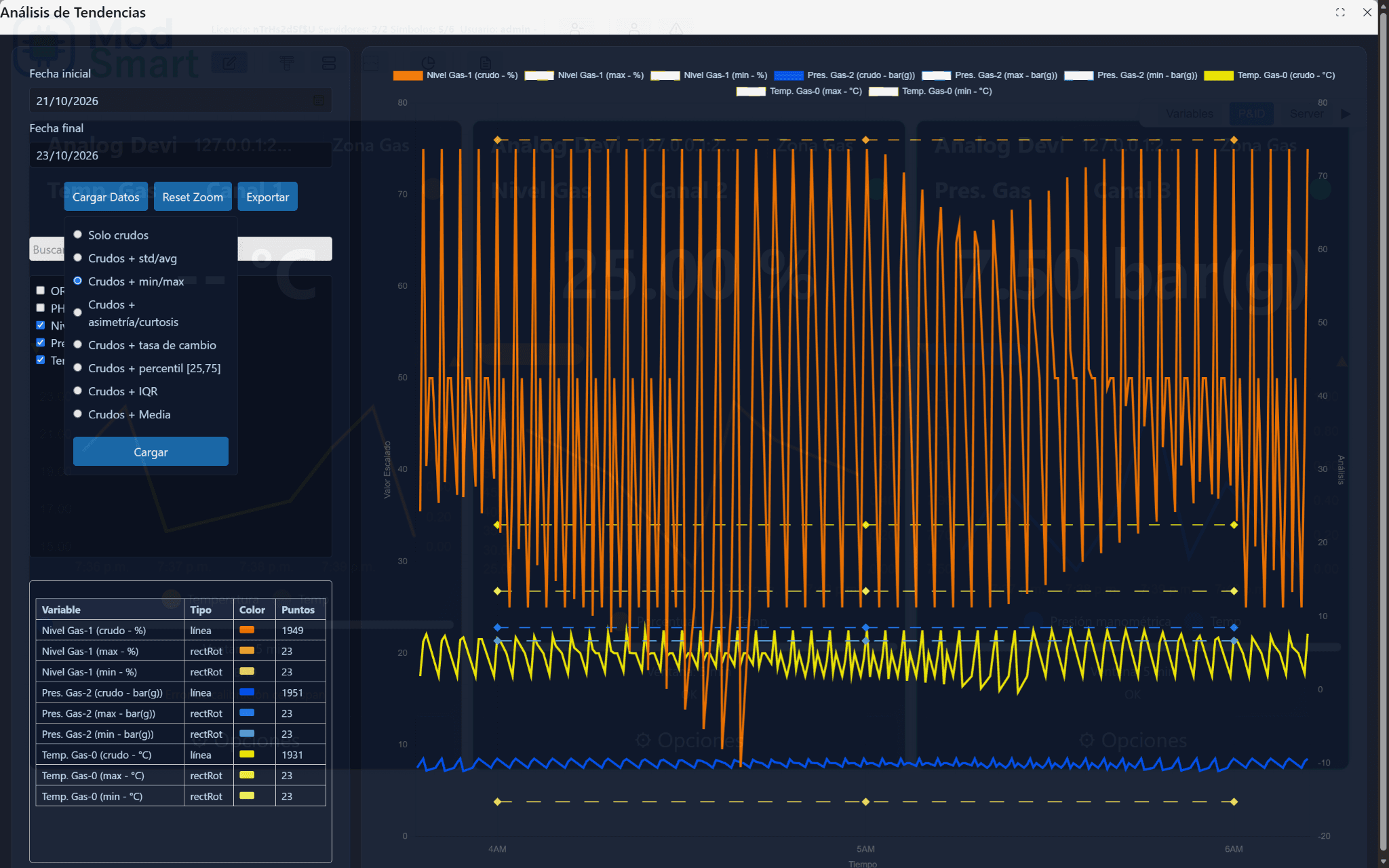This screenshot has height=868, width=1389.
Task: Click the Exportar button
Action: tap(267, 197)
